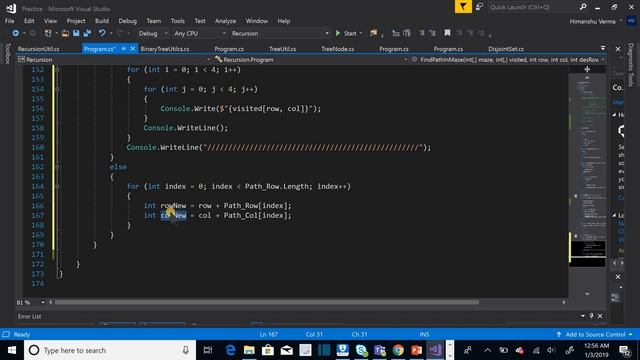The image size is (640, 360).
Task: Open the Diagnostic Tools side tab
Action: [x=631, y=64]
